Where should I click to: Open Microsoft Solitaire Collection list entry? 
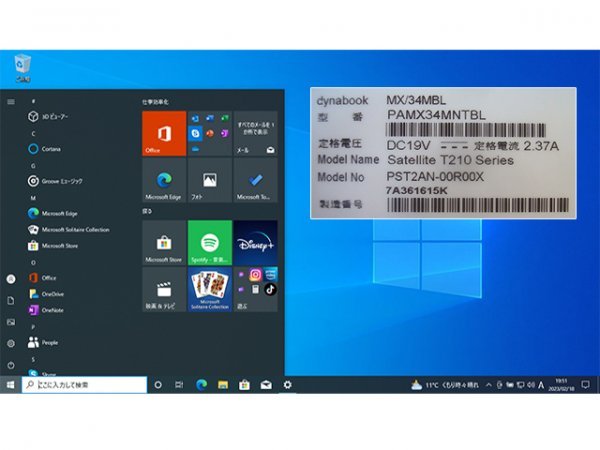[68, 230]
